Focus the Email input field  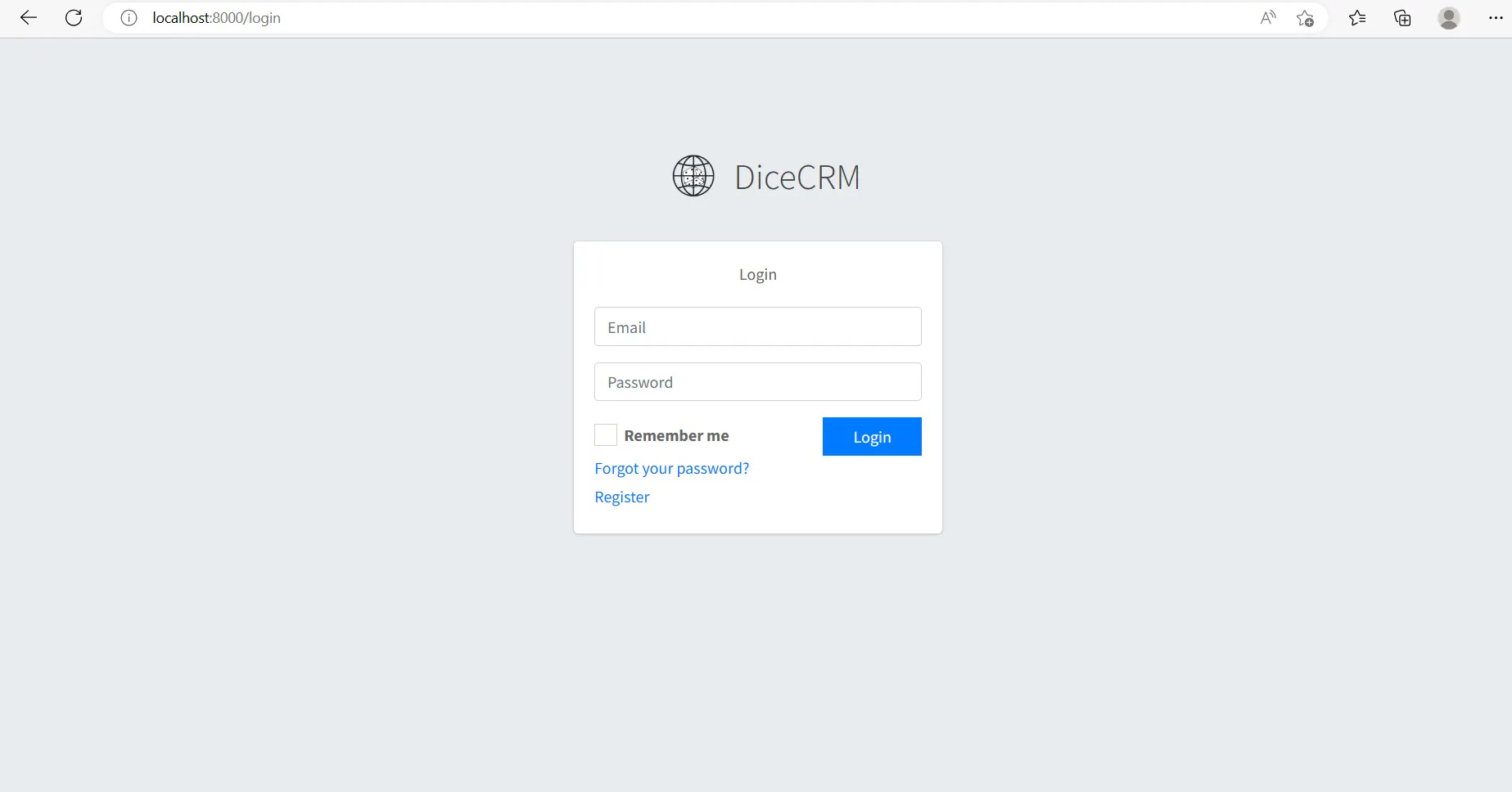pyautogui.click(x=758, y=326)
